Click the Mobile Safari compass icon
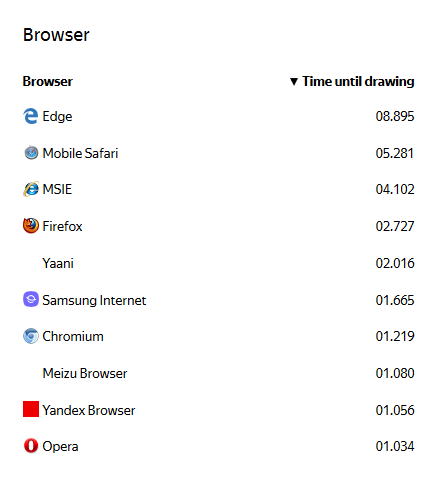 31,153
